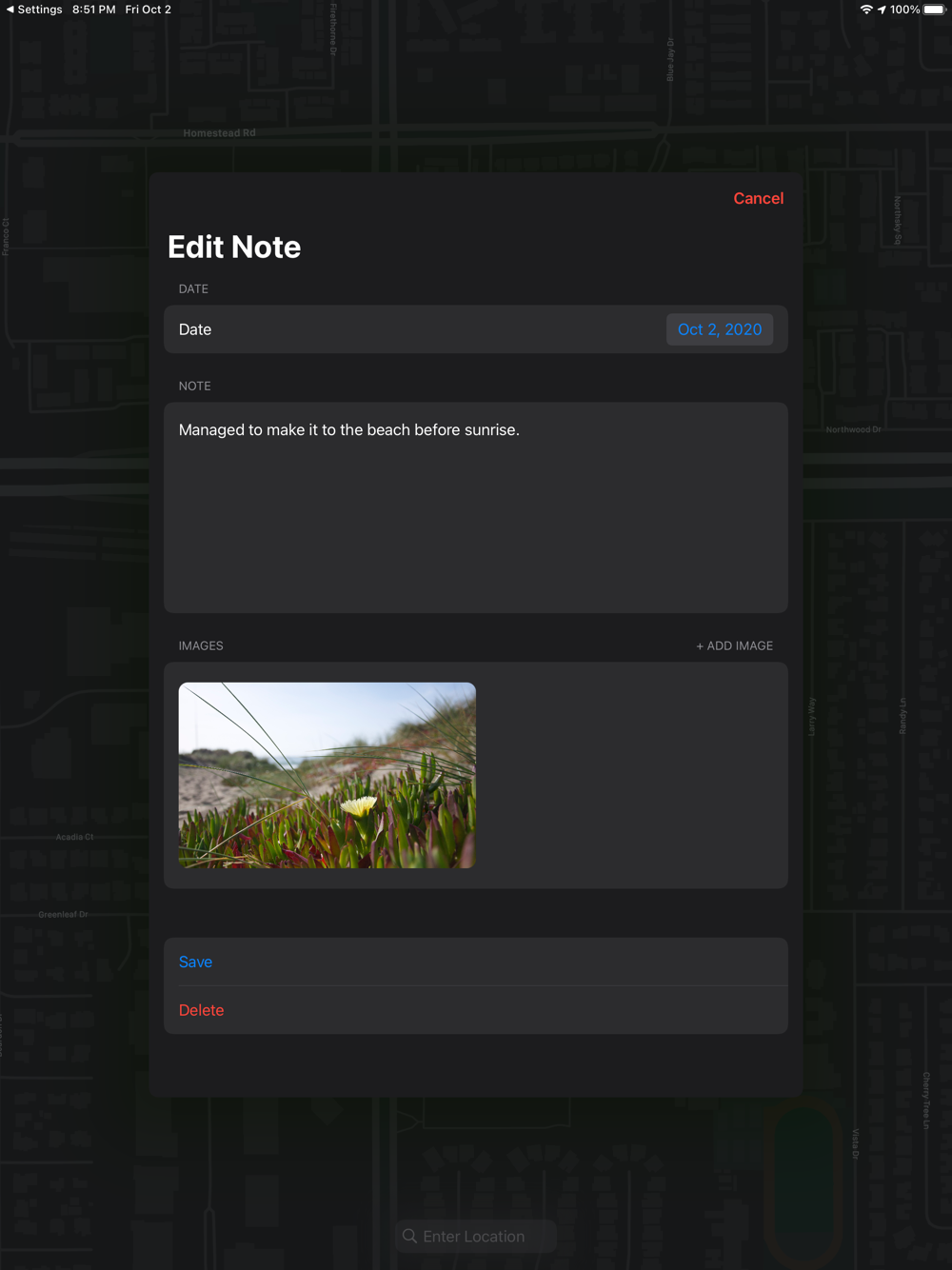Click the Fri Oct 2 status bar date
Screen dimensions: 952x1270
(x=149, y=10)
